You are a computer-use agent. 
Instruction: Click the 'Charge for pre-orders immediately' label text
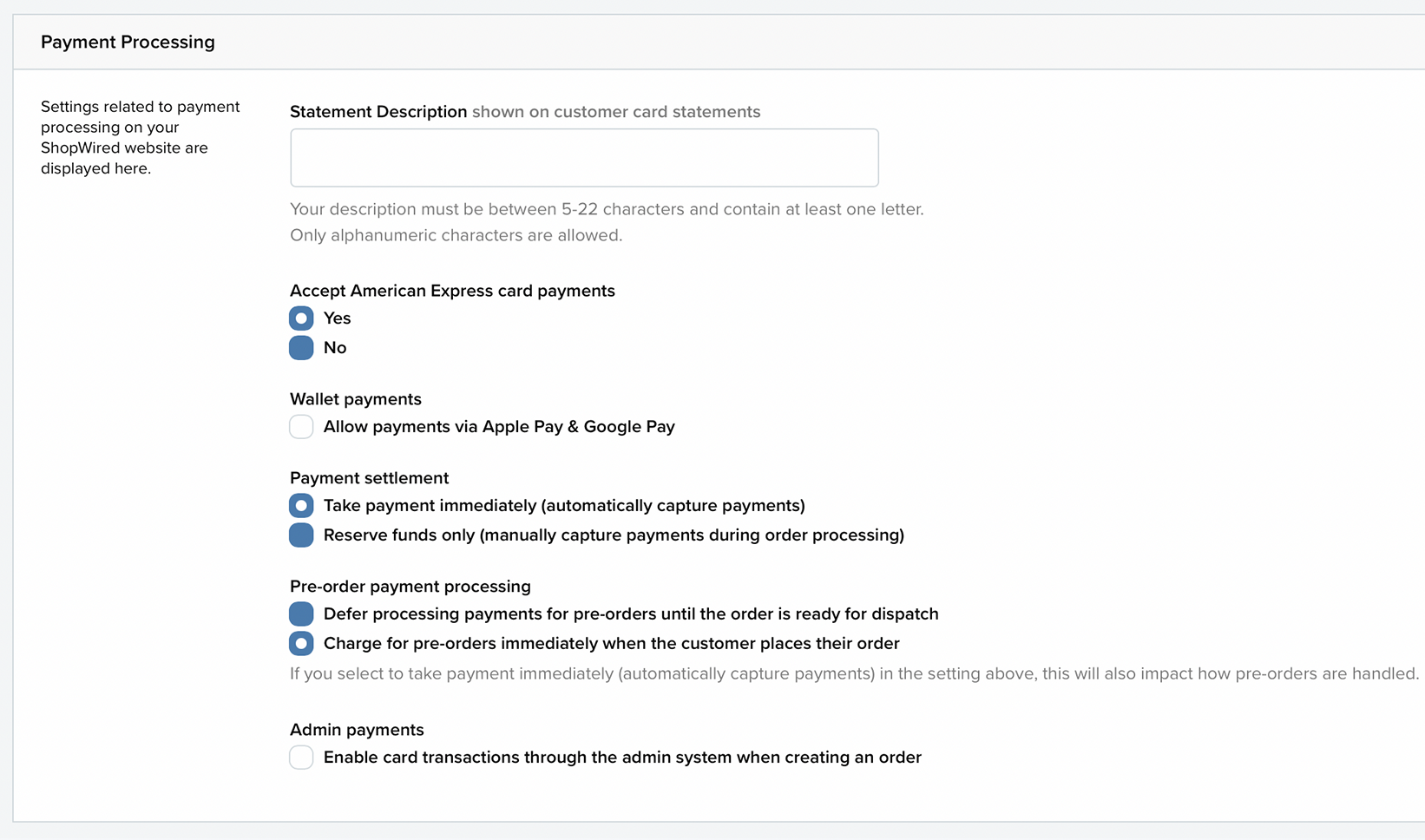pos(611,644)
